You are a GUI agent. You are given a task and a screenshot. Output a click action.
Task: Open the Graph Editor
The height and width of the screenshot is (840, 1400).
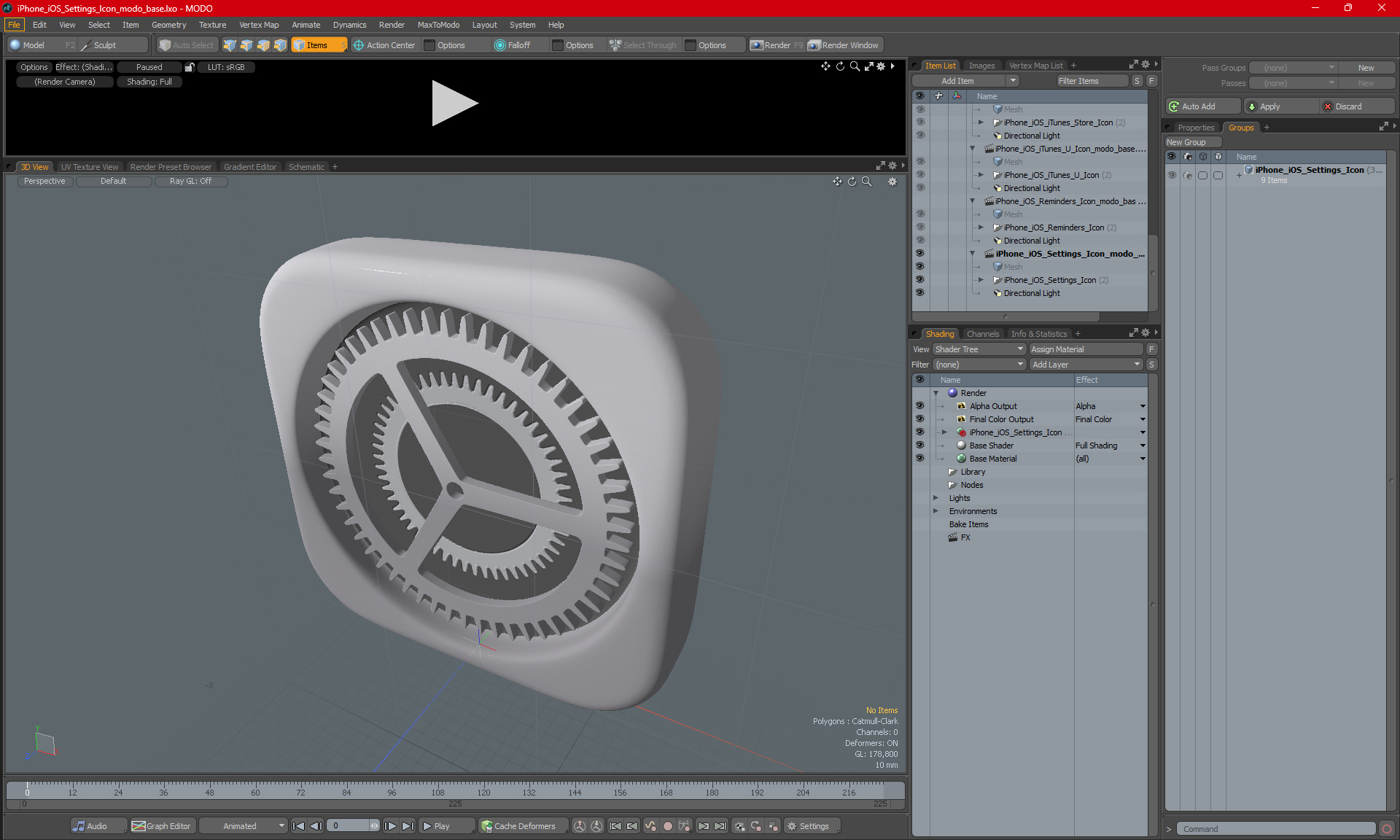[x=162, y=826]
